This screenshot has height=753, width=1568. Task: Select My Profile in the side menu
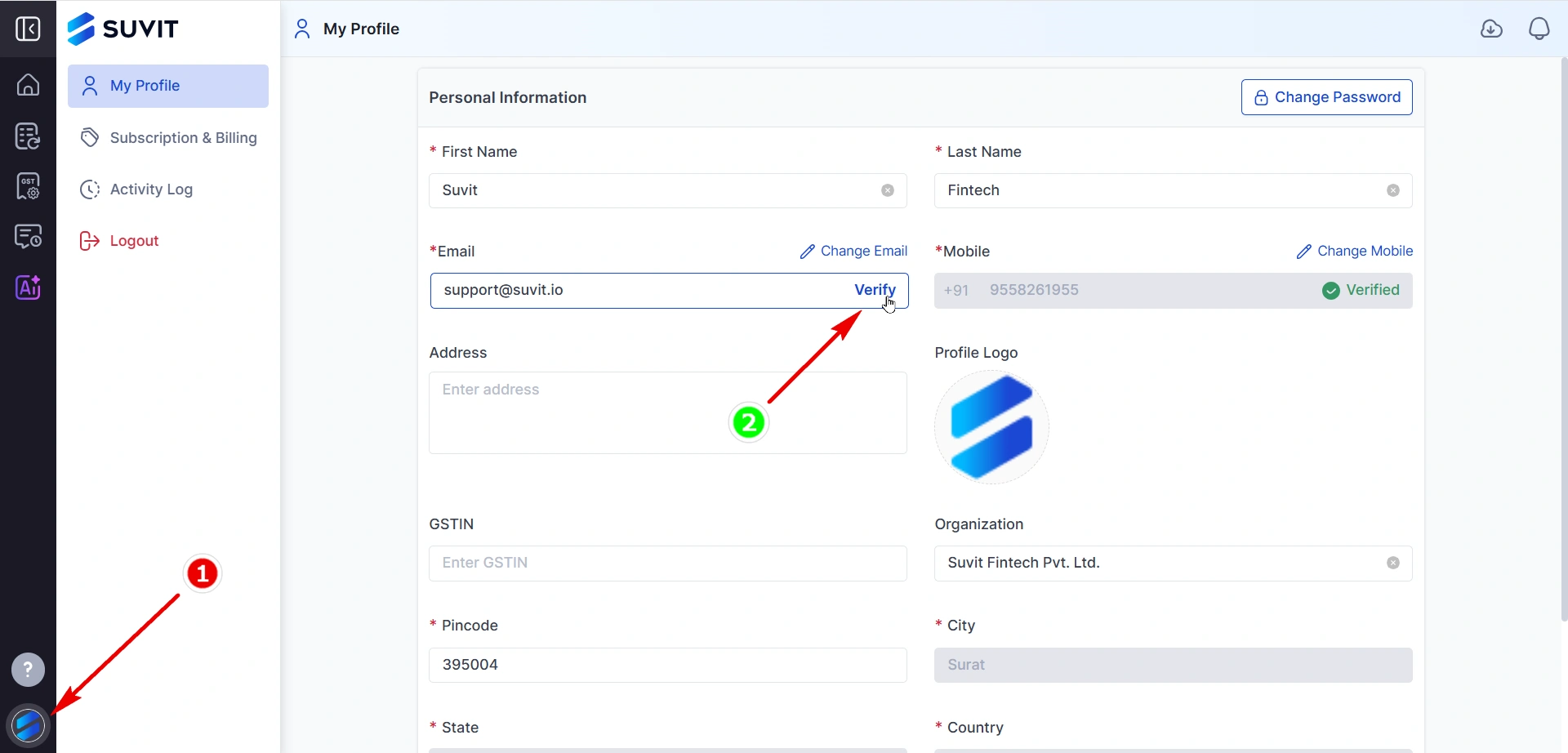[168, 86]
